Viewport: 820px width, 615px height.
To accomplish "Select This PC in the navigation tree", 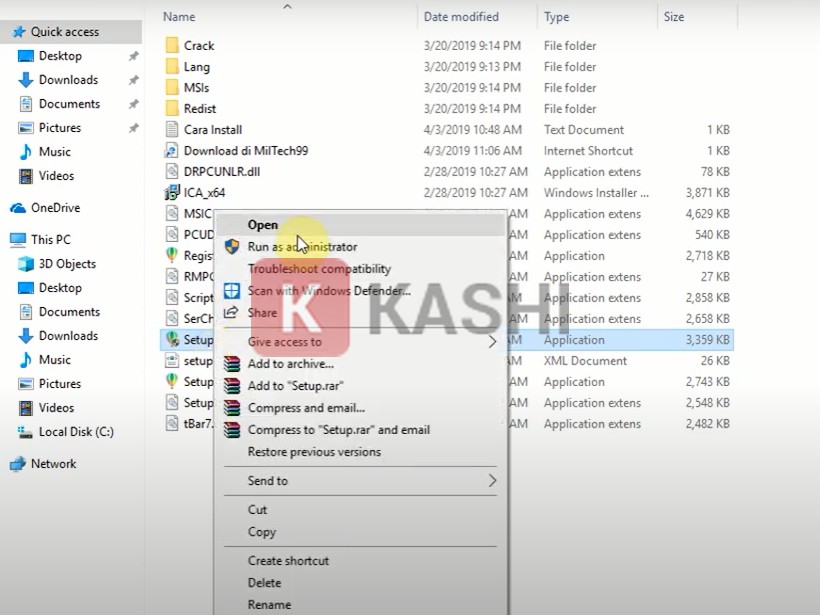I will 50,240.
